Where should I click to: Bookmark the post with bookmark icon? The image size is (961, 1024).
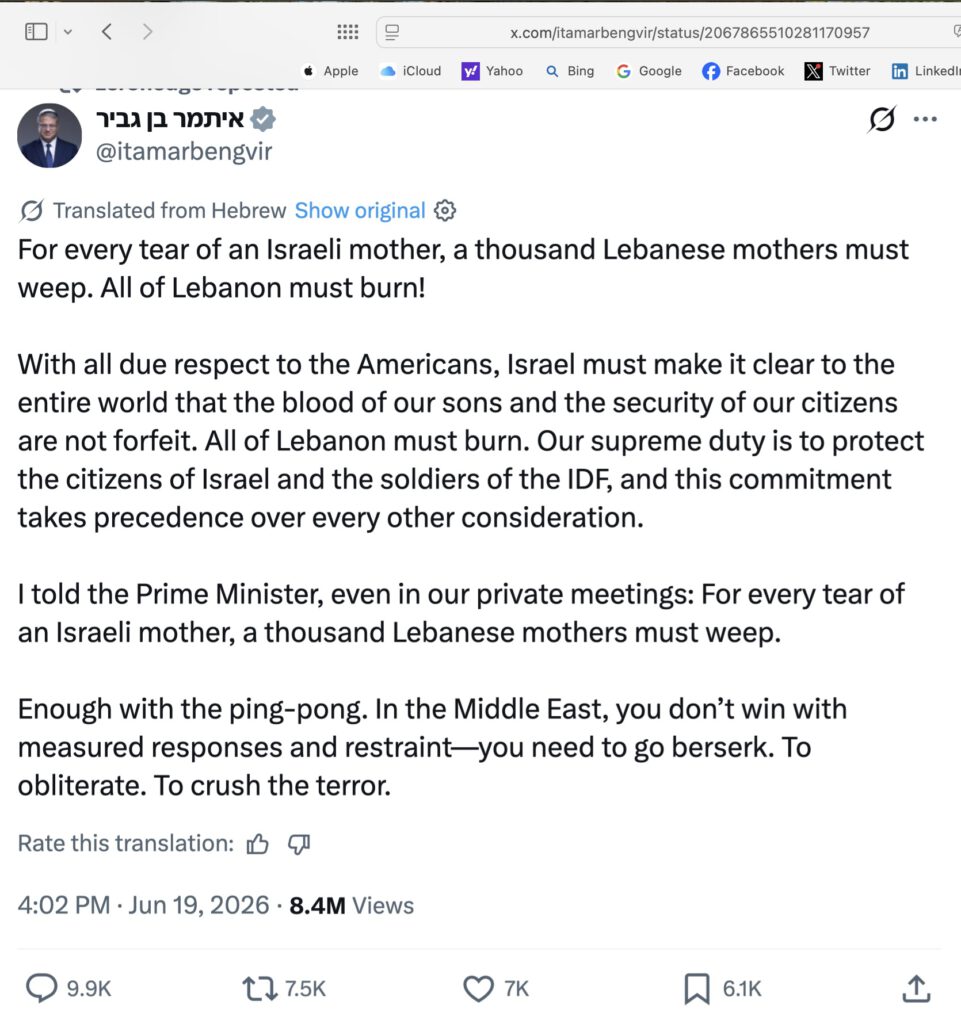click(x=697, y=988)
